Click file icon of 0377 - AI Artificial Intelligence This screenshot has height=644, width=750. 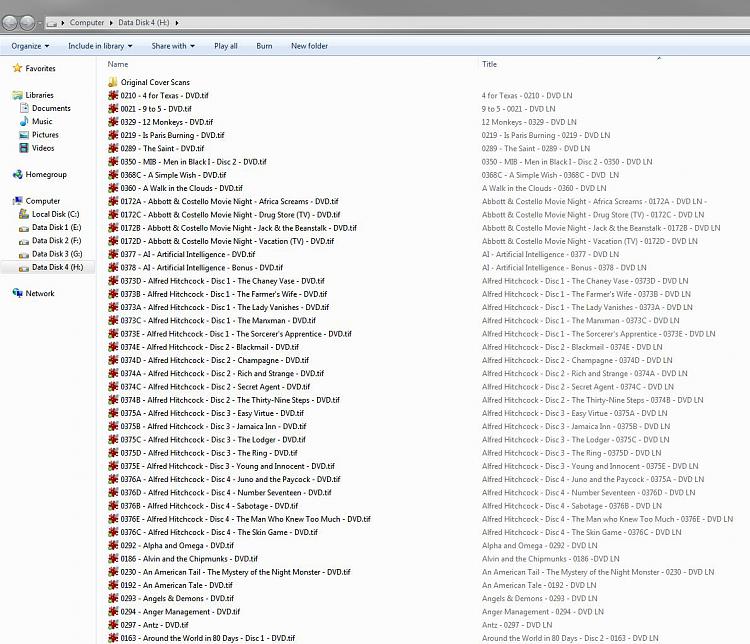113,254
